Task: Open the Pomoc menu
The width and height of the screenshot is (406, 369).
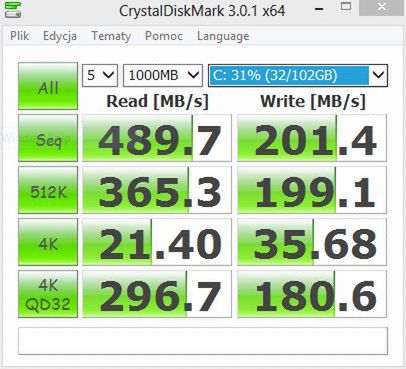Action: click(x=164, y=36)
